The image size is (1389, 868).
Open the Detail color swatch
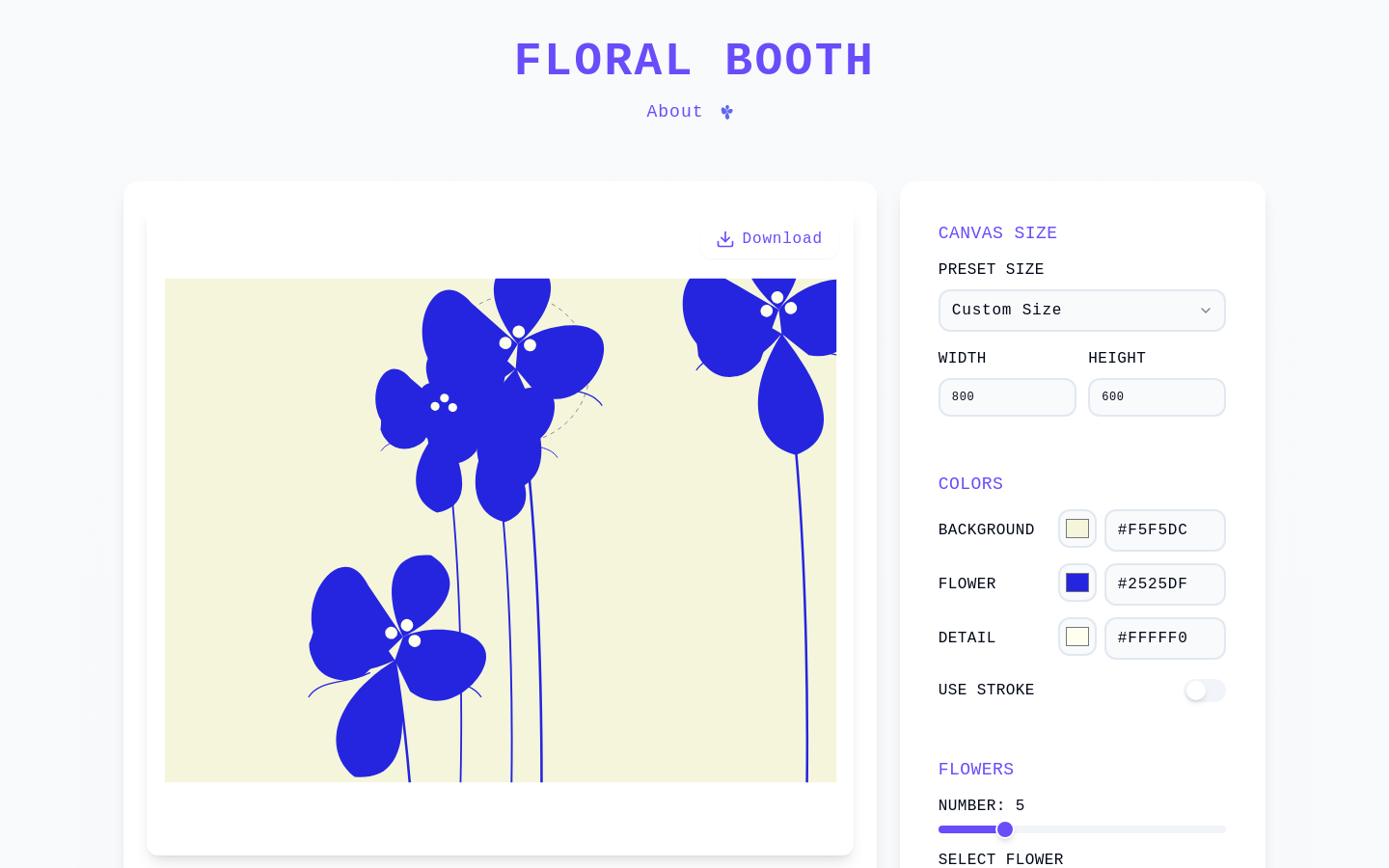1077,637
